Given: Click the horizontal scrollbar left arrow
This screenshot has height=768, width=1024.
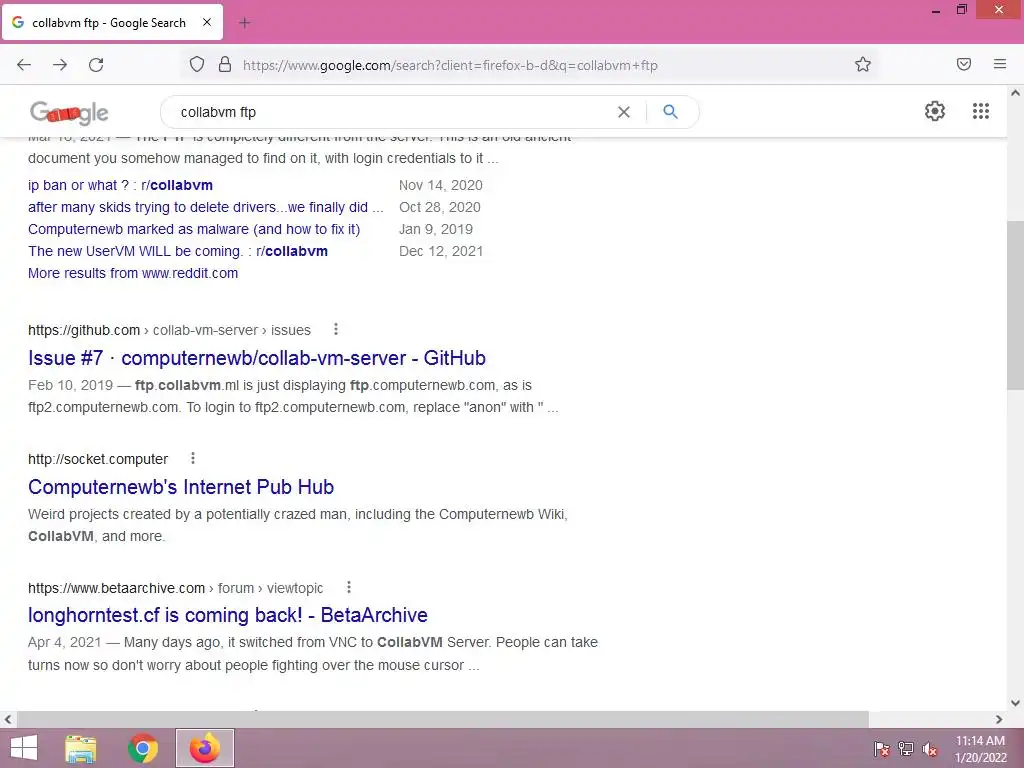Looking at the screenshot, I should pos(8,719).
